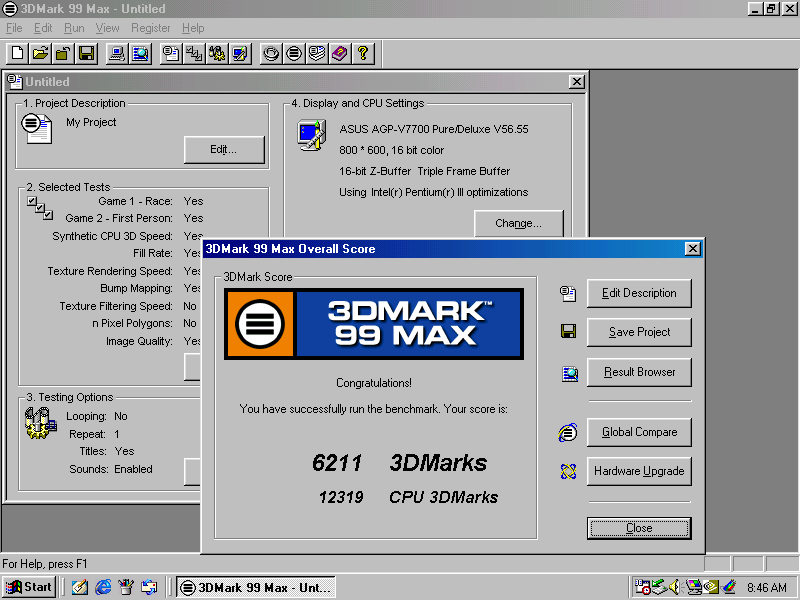Click the Hardware Upgrade button
Image resolution: width=800 pixels, height=600 pixels.
pyautogui.click(x=639, y=471)
